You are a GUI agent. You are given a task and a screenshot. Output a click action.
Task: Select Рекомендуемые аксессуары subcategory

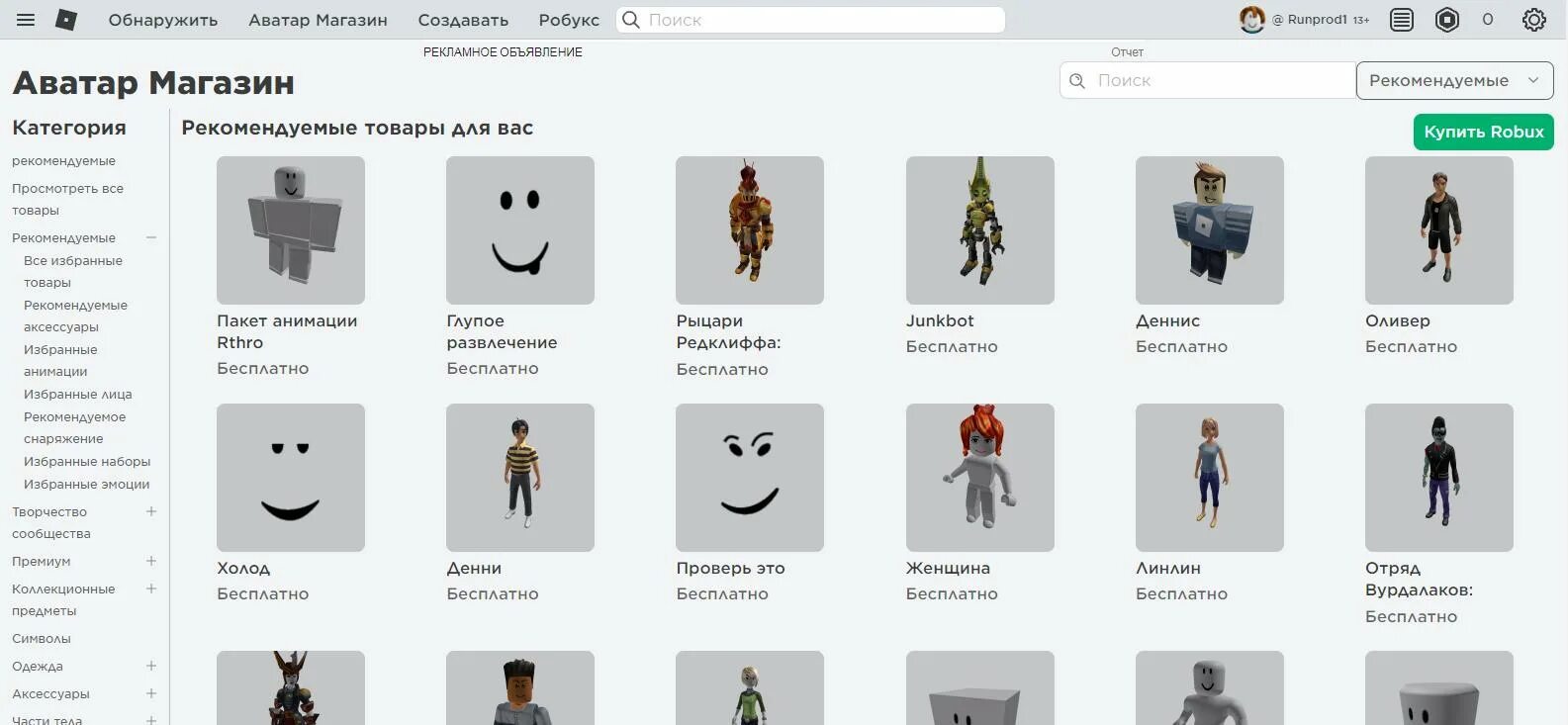click(x=75, y=316)
